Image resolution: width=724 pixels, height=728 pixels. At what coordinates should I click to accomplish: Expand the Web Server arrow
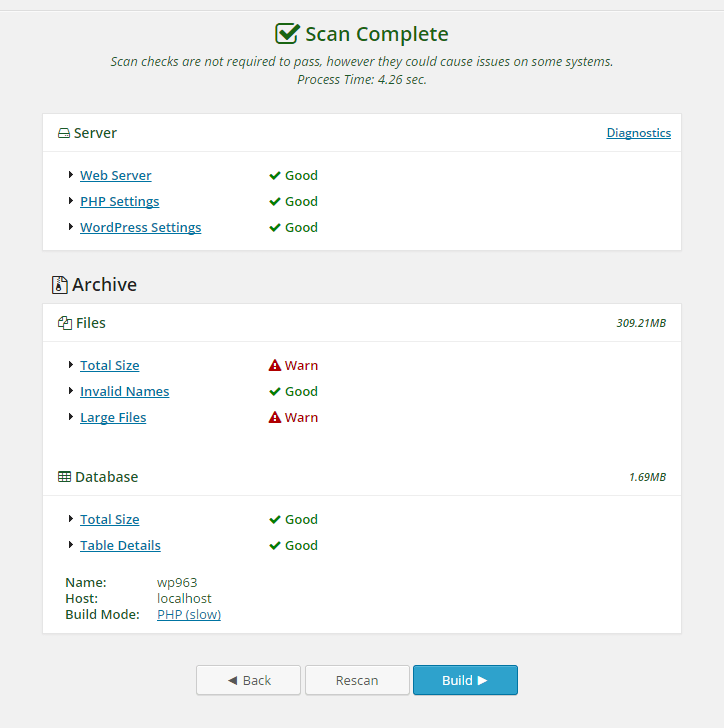click(71, 175)
